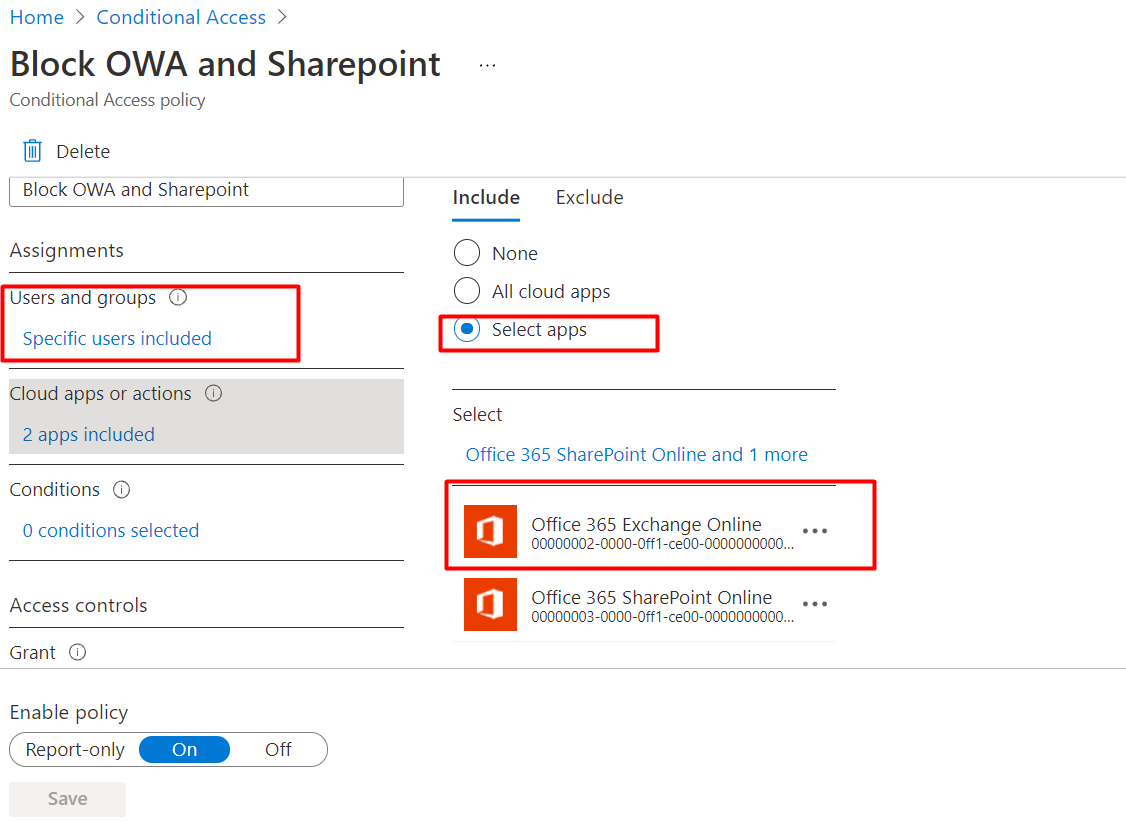Select the All cloud apps radio button
The height and width of the screenshot is (822, 1126).
[x=467, y=291]
